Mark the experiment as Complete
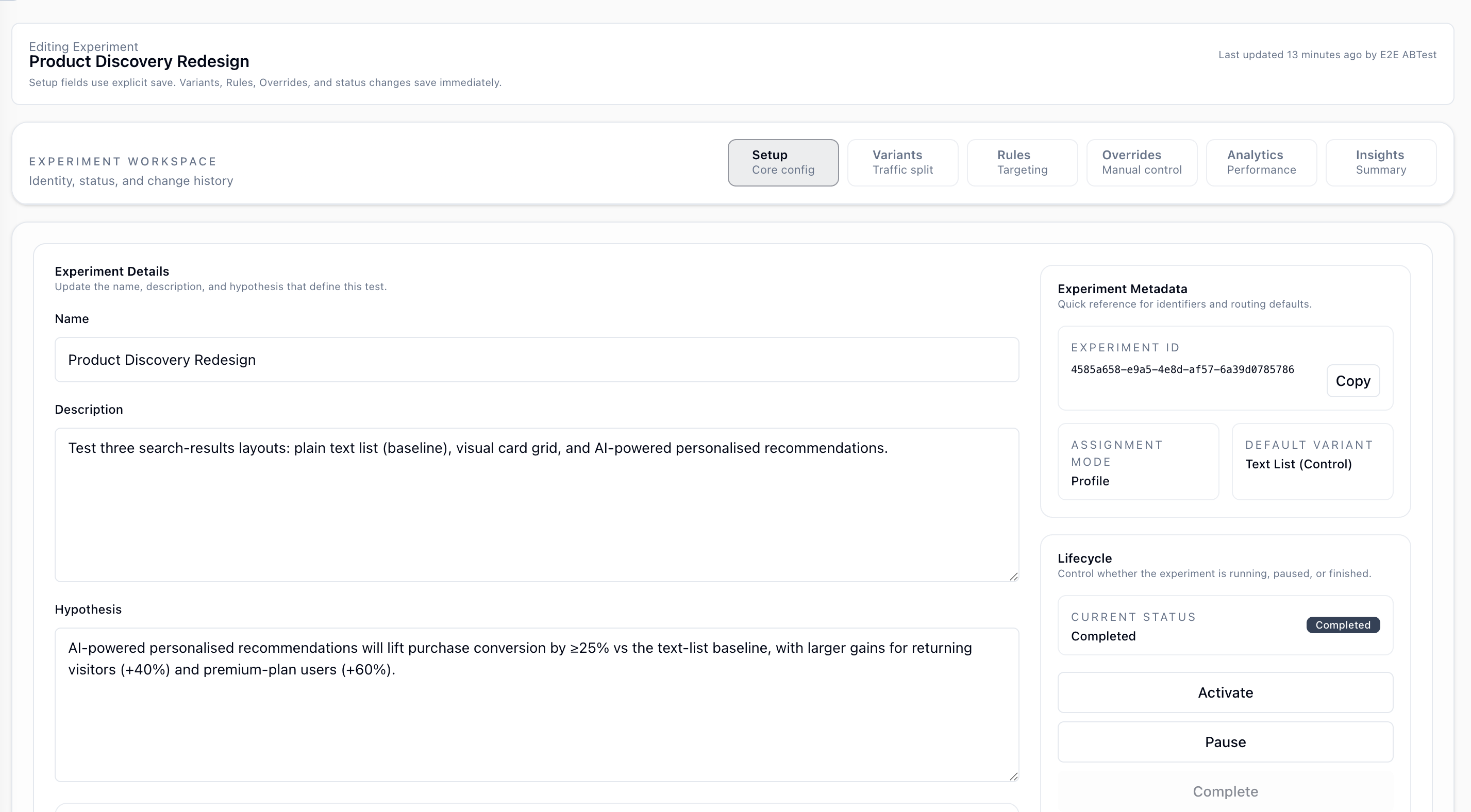Image resolution: width=1471 pixels, height=812 pixels. click(1225, 791)
